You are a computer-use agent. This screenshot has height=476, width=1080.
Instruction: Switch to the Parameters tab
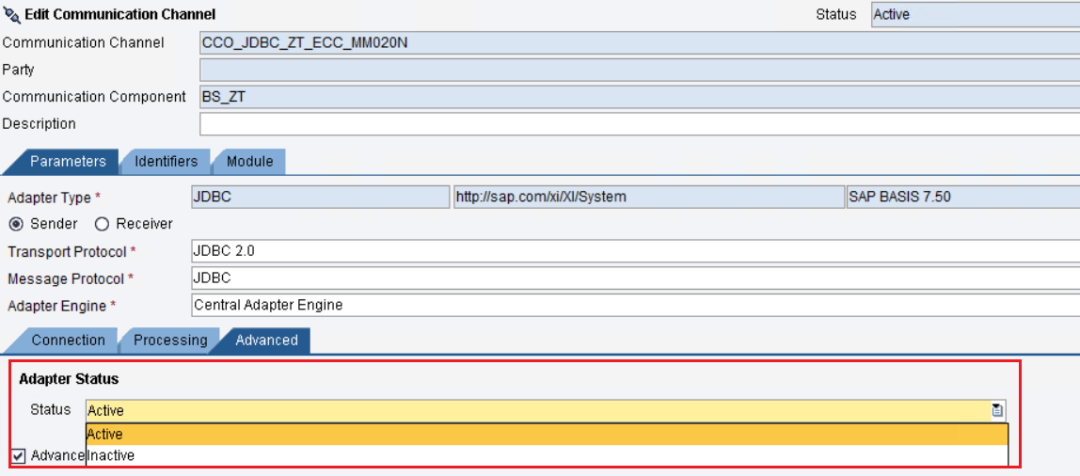[68, 162]
